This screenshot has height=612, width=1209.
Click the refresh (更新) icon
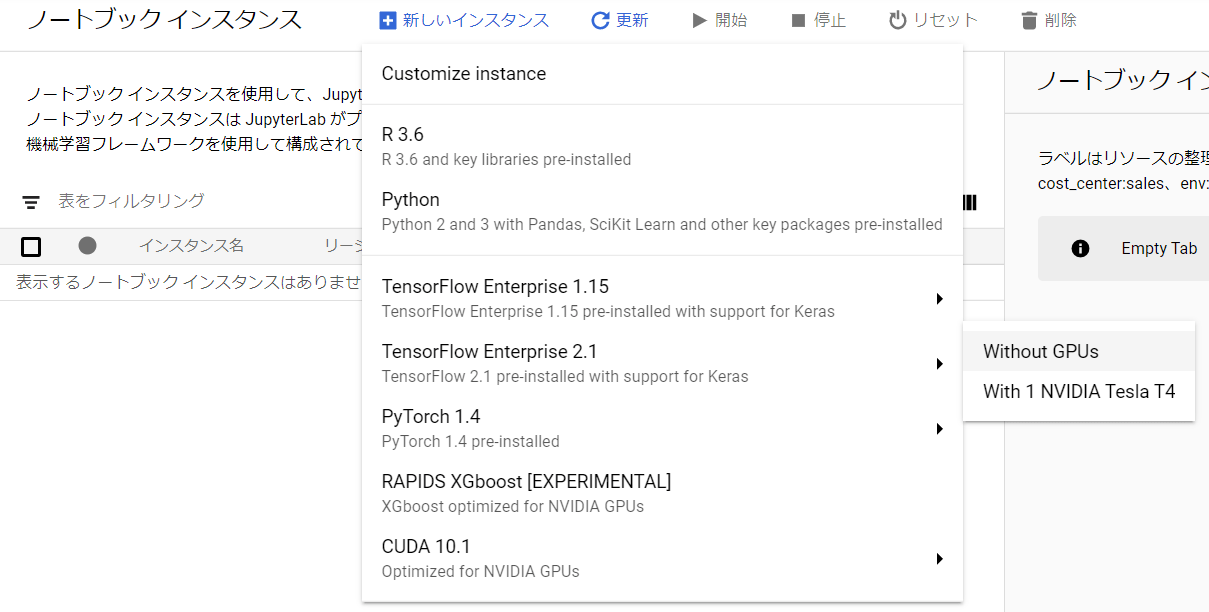(x=600, y=20)
